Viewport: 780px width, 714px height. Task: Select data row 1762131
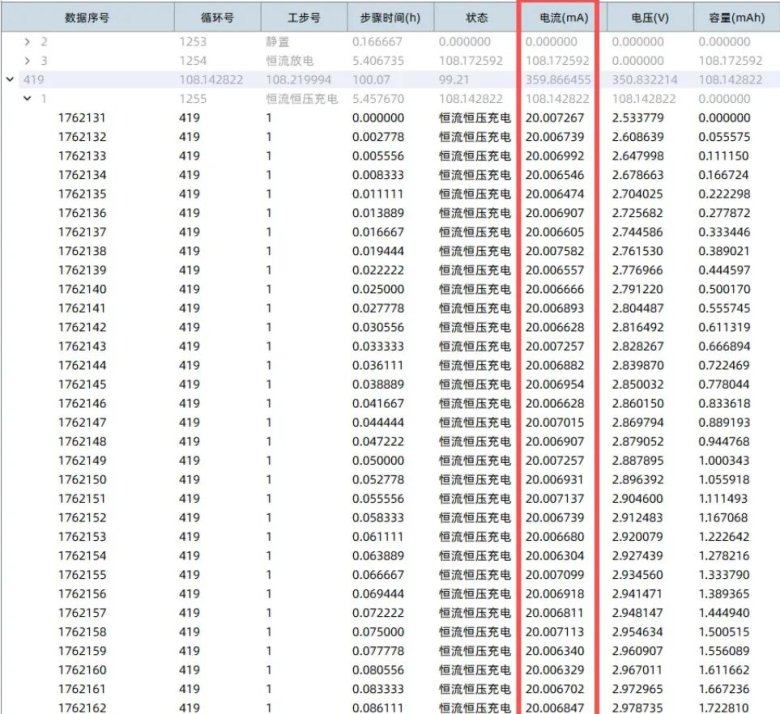tap(82, 118)
